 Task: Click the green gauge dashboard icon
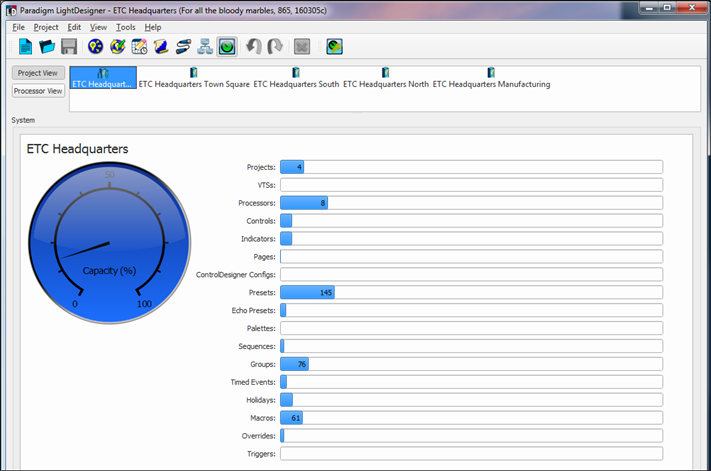pos(227,46)
